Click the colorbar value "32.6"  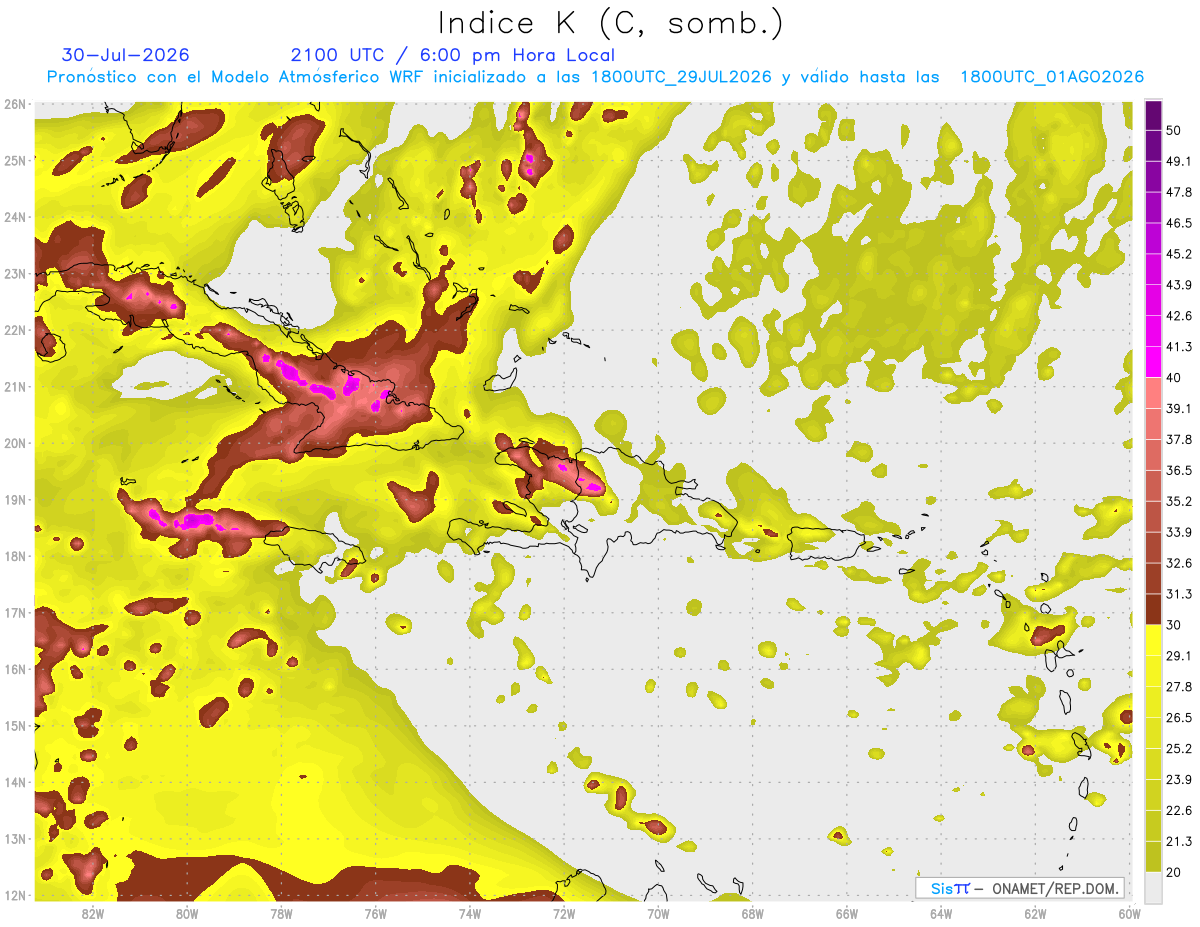click(x=1178, y=563)
